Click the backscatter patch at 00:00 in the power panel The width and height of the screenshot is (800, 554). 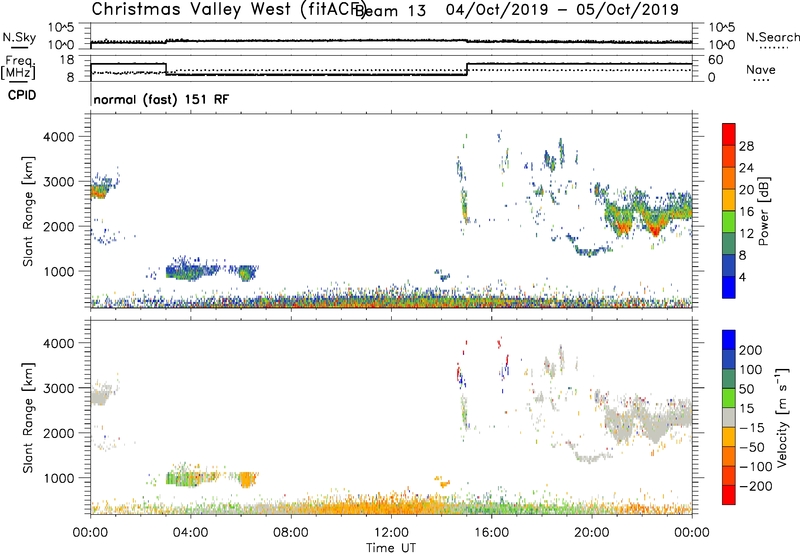99,191
